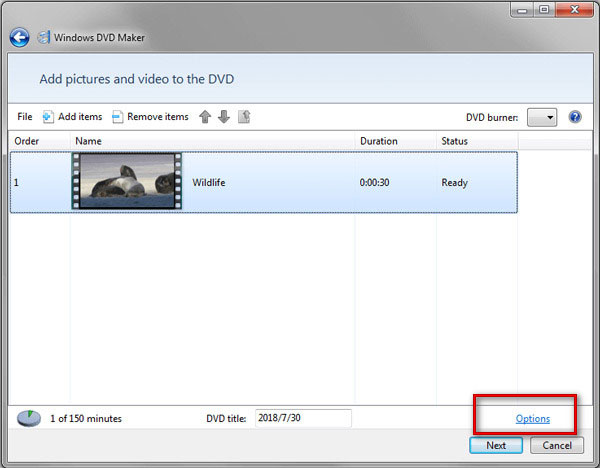Click the 1 of 150 minutes text

(x=86, y=419)
